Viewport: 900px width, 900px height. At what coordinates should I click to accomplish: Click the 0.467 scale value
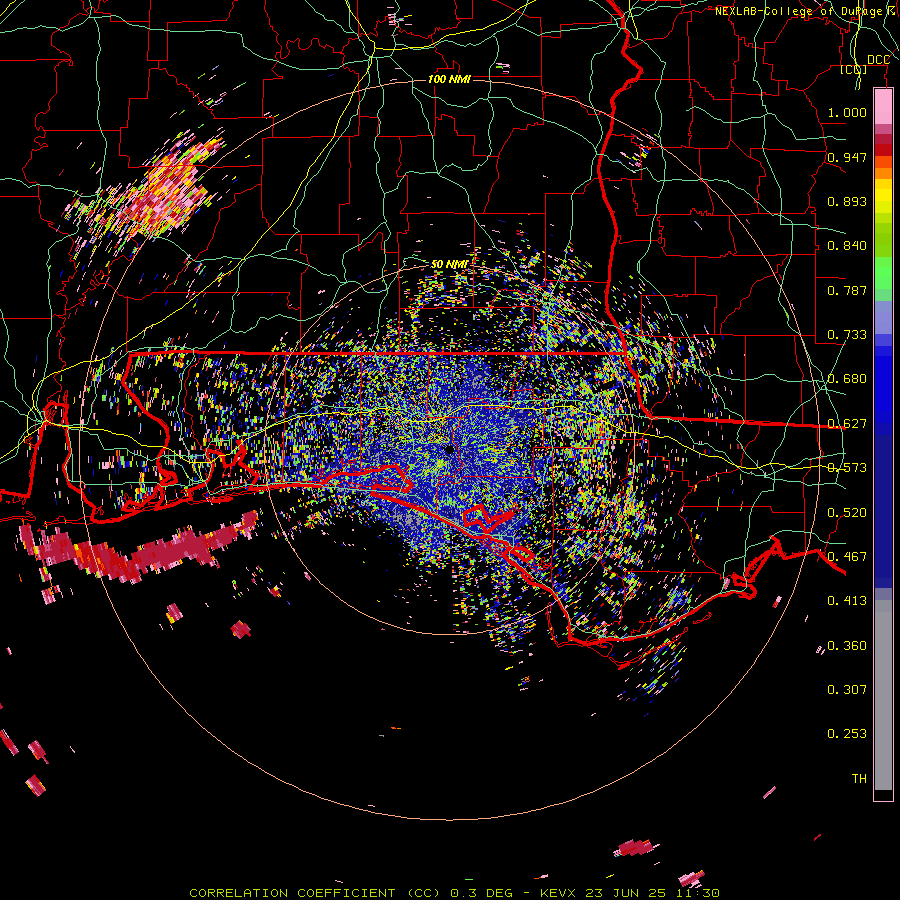[x=847, y=557]
